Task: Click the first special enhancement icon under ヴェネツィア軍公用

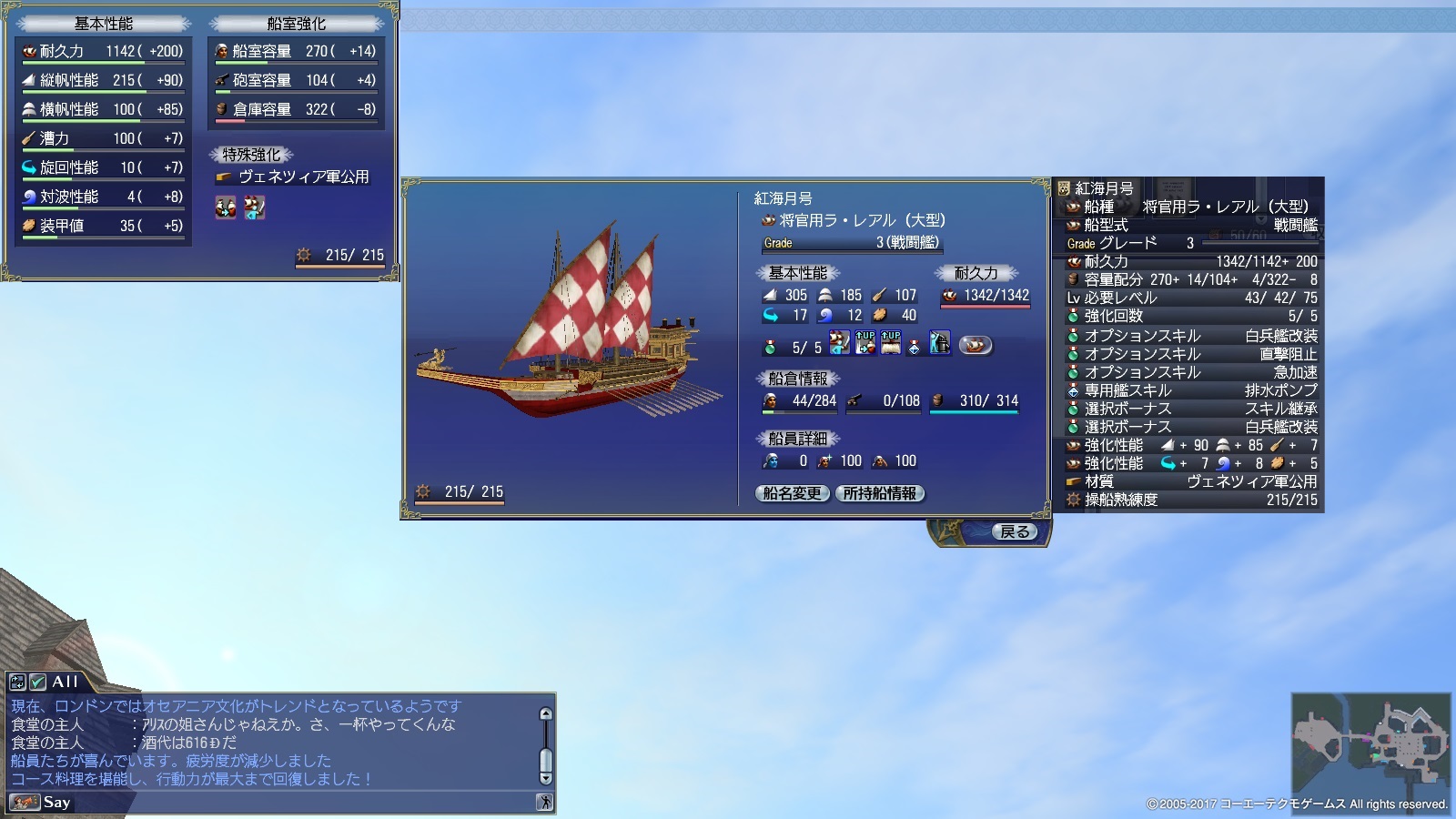Action: point(226,207)
